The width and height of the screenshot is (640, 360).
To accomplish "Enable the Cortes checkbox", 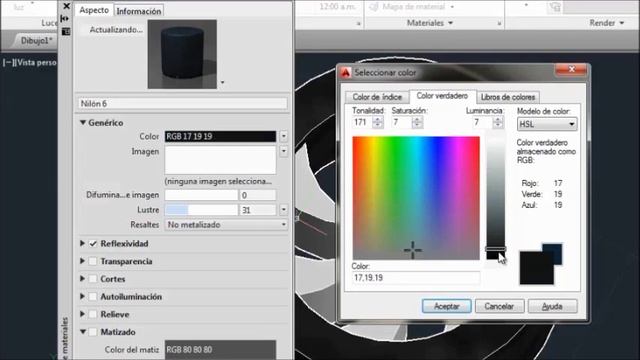I will 93,279.
